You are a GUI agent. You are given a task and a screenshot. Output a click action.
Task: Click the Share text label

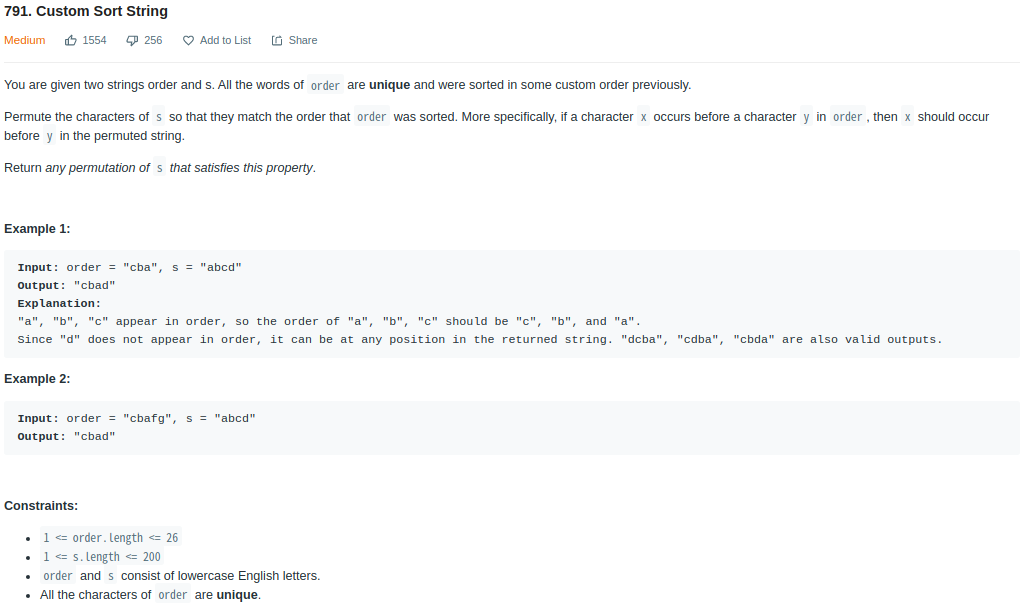[302, 41]
